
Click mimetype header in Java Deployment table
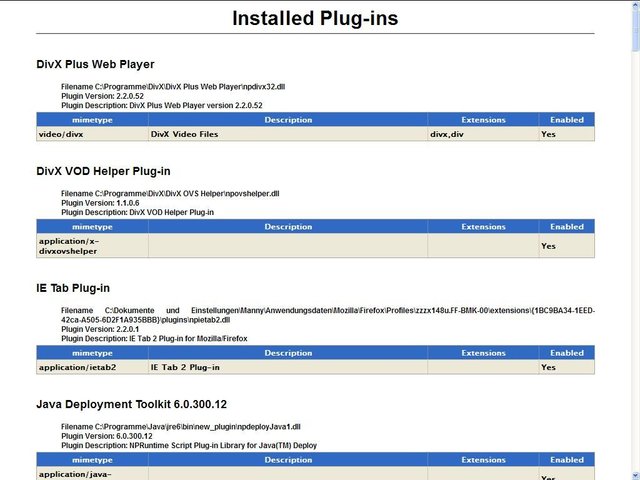(x=92, y=460)
